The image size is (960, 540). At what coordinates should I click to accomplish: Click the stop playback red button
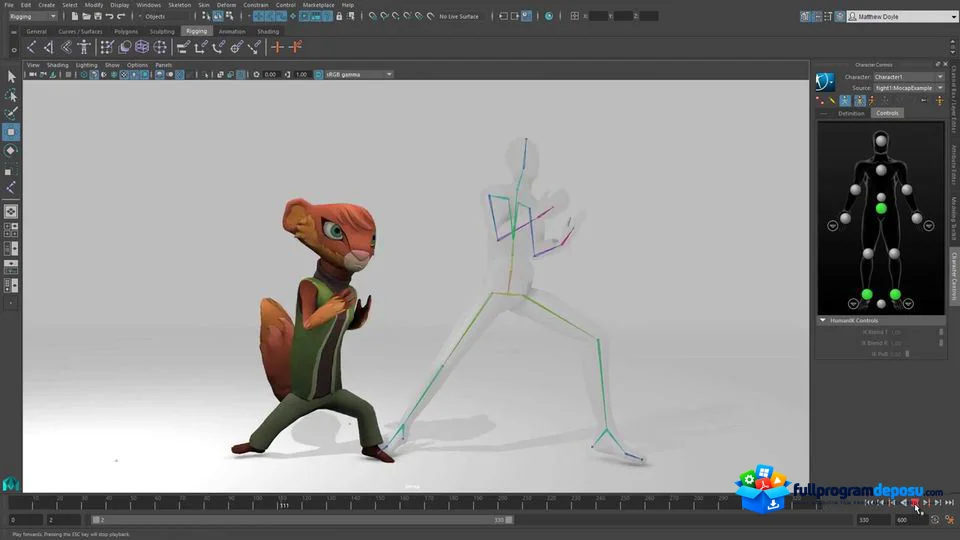coord(915,502)
